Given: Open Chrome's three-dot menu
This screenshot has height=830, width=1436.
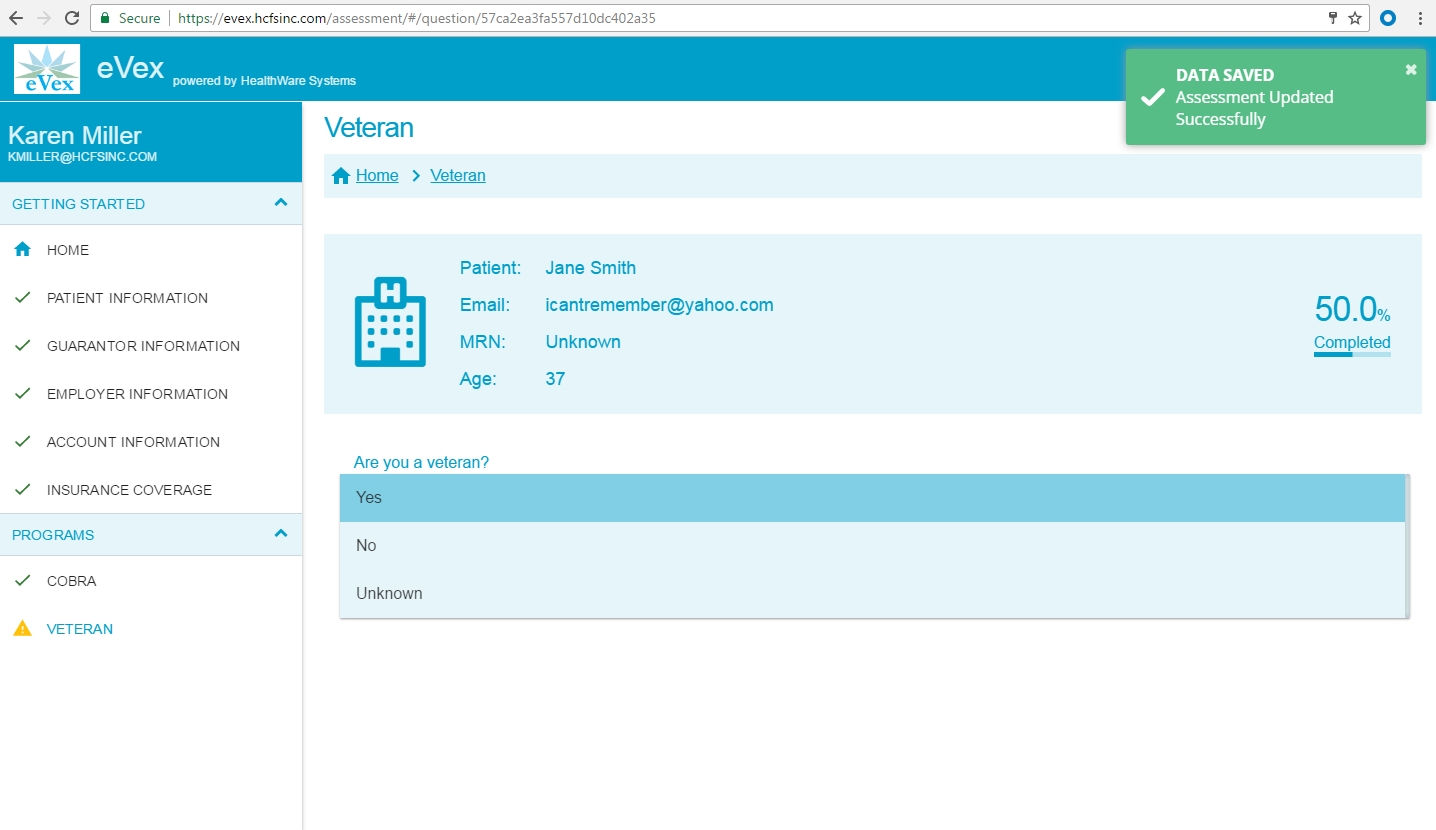Looking at the screenshot, I should point(1420,18).
